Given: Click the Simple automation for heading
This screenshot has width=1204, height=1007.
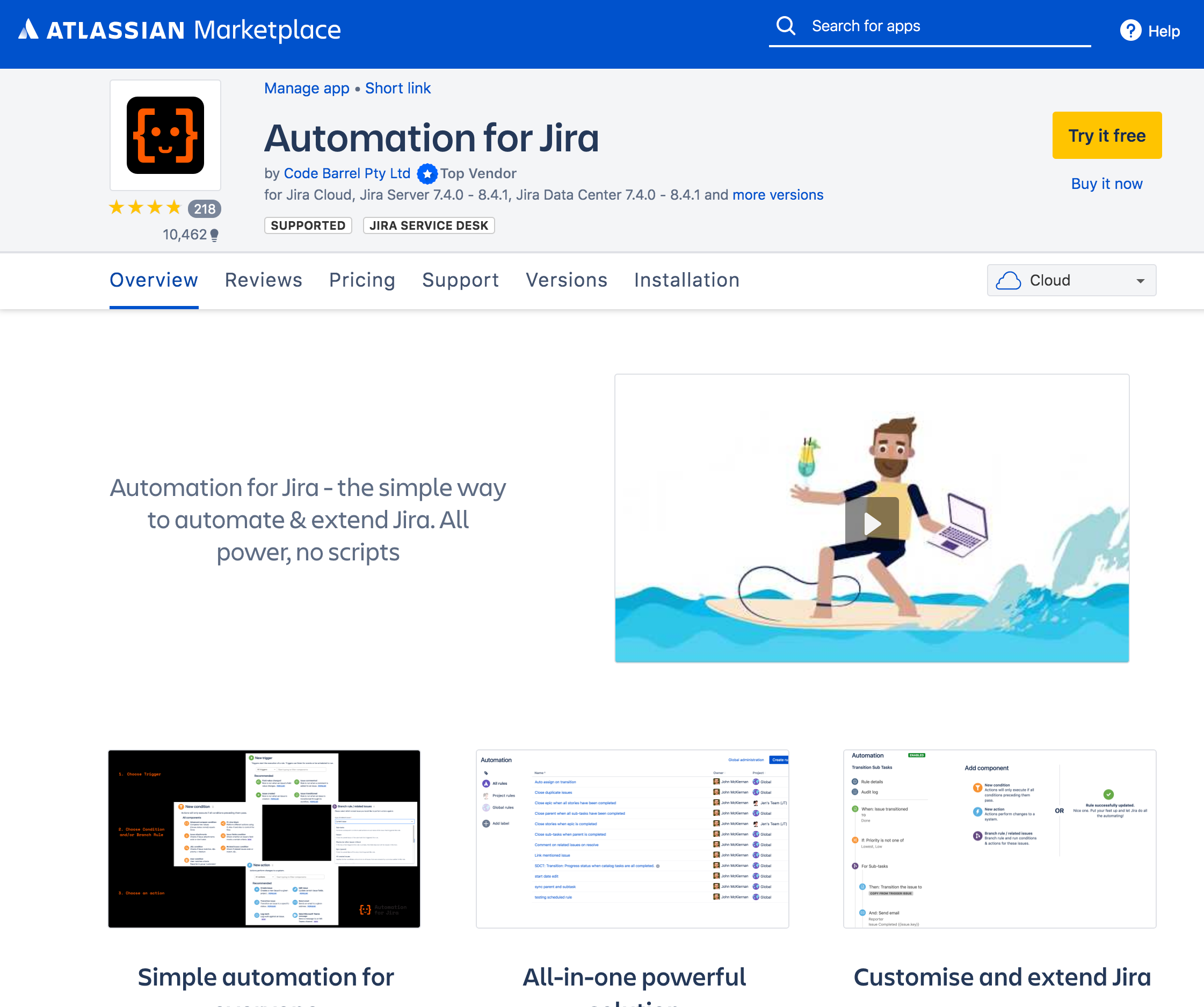Looking at the screenshot, I should 265,979.
